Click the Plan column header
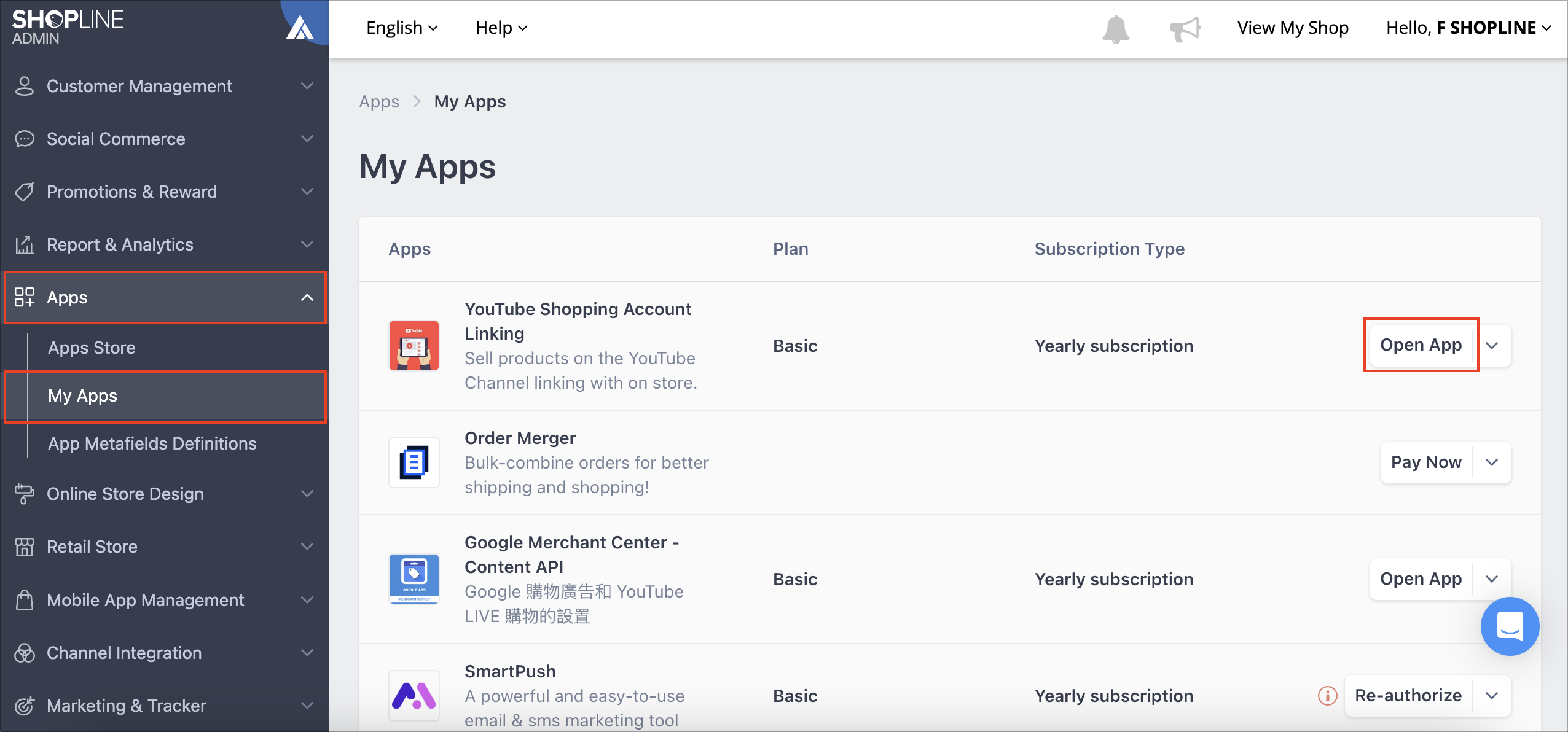 790,249
